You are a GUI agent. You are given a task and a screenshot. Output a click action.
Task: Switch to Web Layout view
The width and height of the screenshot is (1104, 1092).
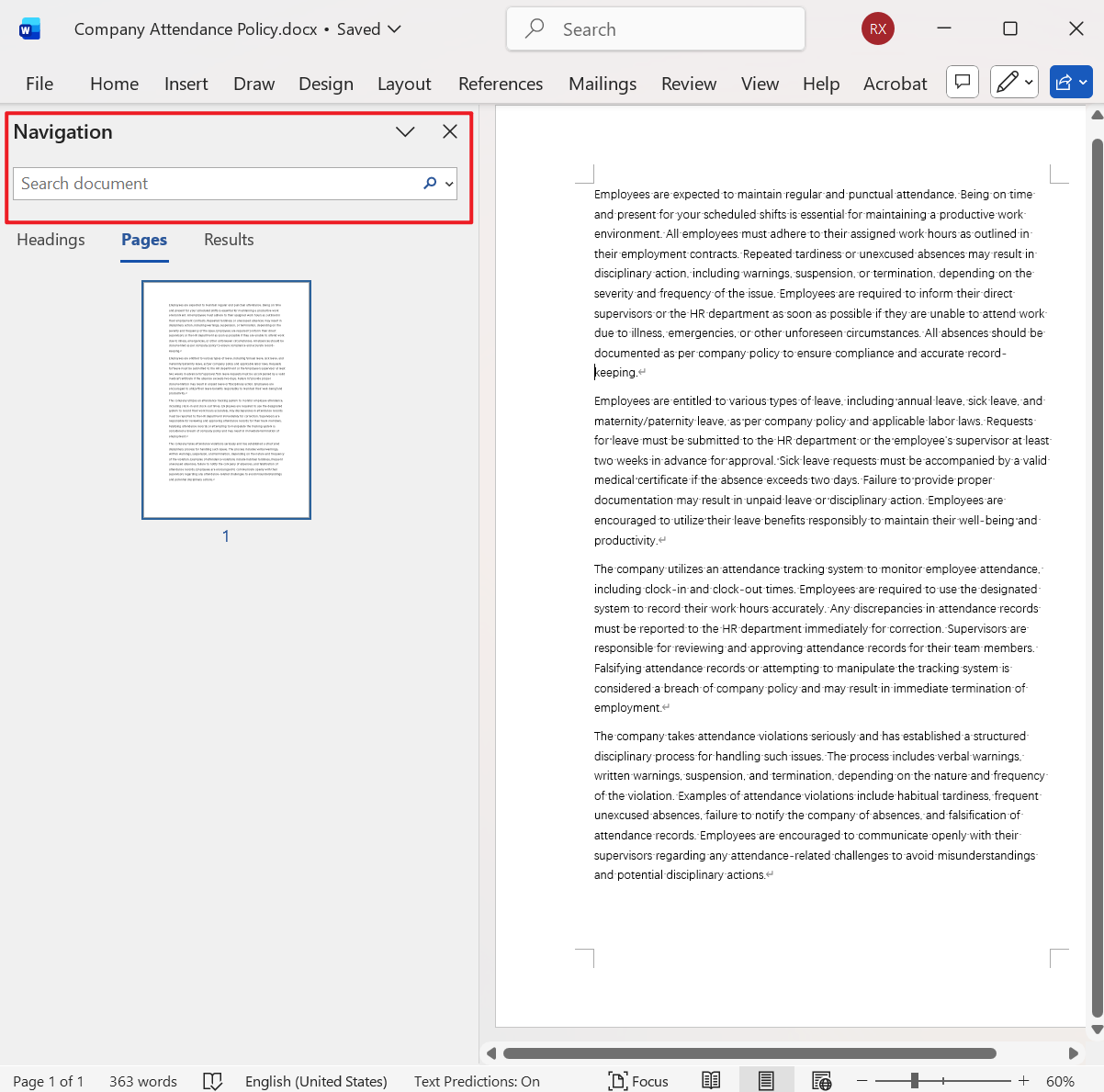click(821, 1080)
